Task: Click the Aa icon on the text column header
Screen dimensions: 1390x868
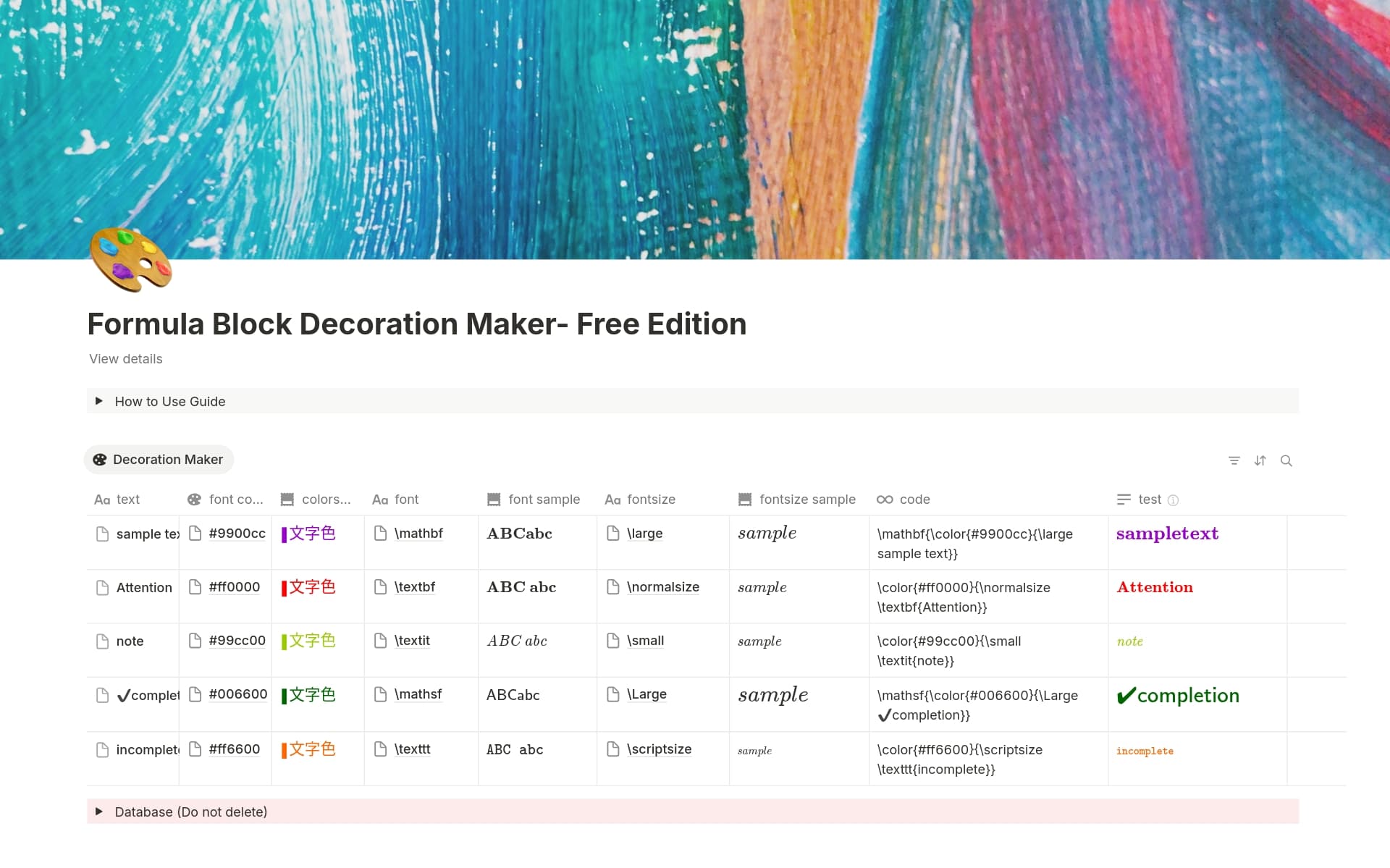Action: pyautogui.click(x=101, y=500)
